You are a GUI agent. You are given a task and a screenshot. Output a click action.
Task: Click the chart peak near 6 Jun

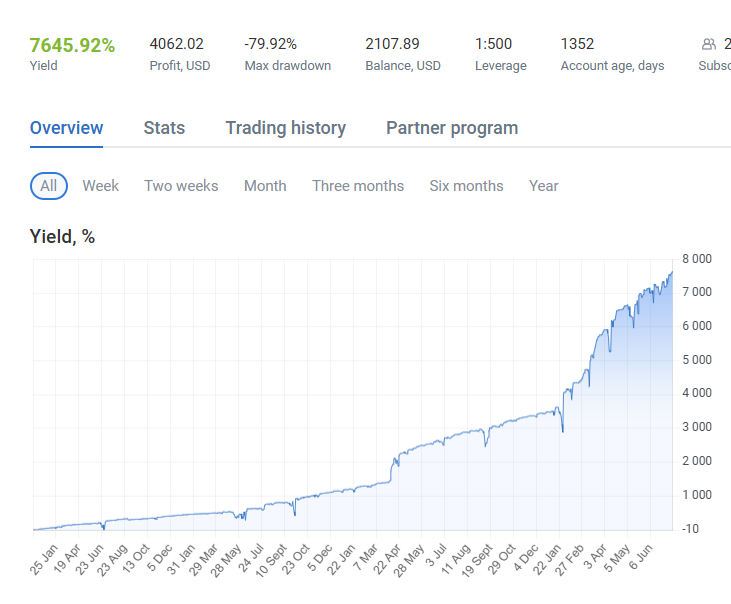(672, 272)
